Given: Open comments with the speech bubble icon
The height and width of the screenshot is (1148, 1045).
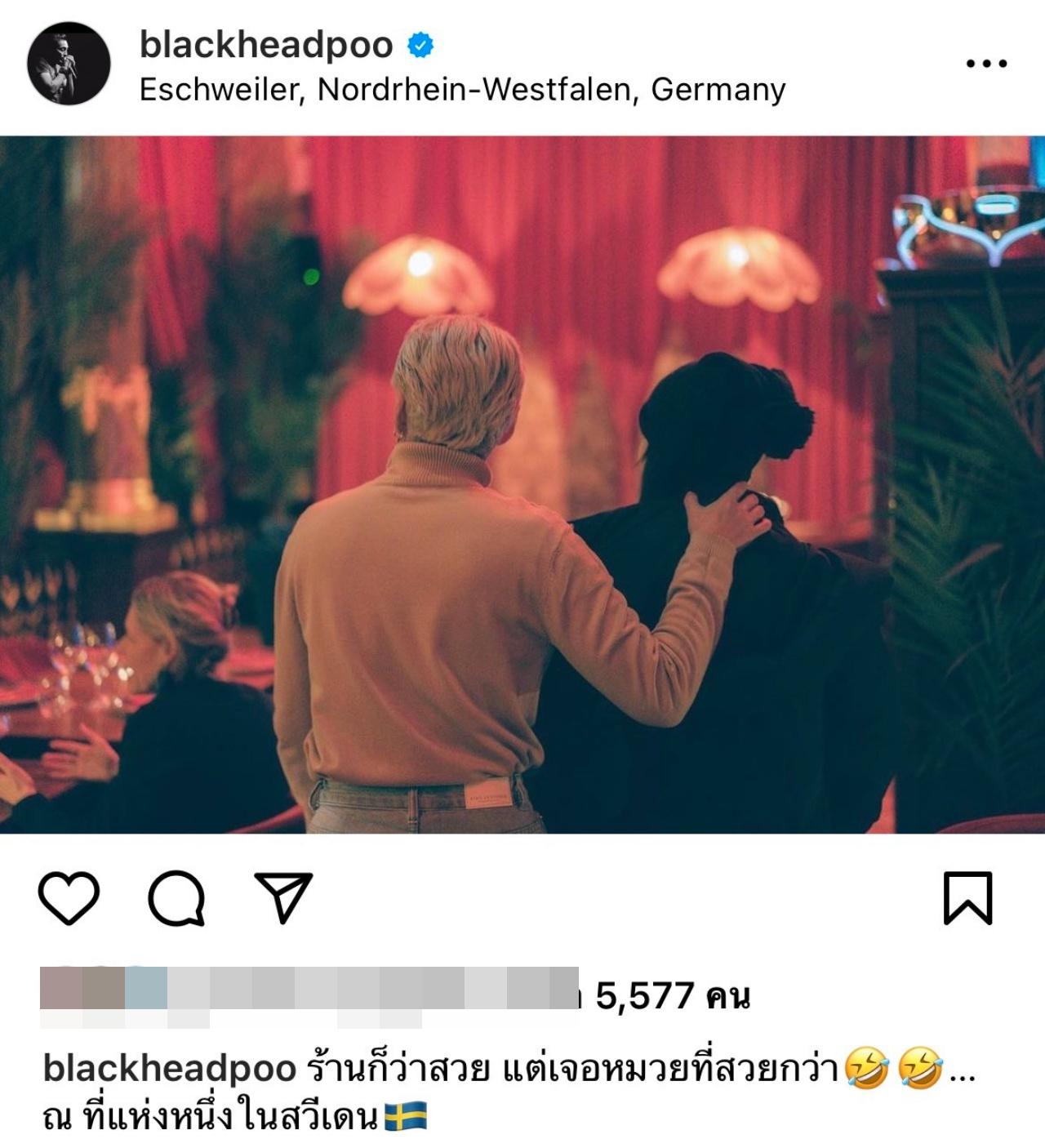Looking at the screenshot, I should [176, 898].
